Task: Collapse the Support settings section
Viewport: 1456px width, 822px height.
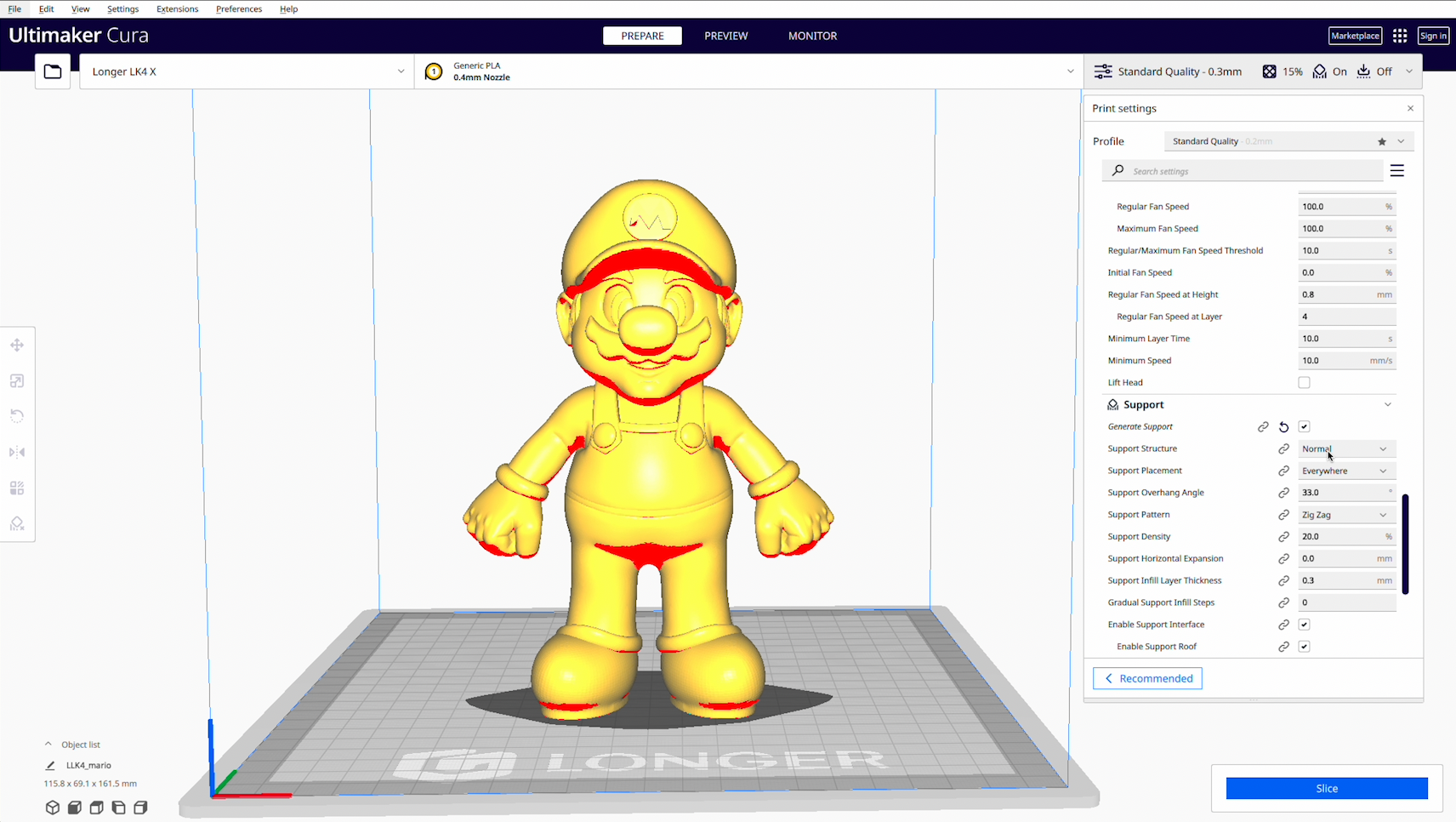Action: click(1387, 405)
